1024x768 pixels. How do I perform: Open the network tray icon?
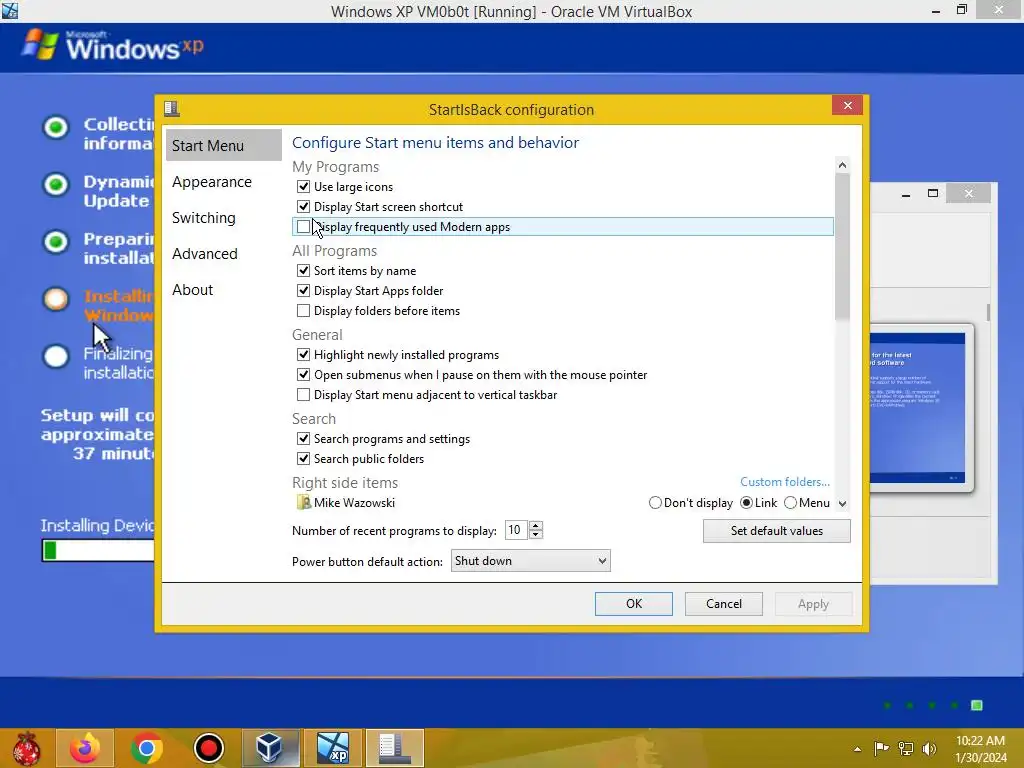click(x=905, y=748)
